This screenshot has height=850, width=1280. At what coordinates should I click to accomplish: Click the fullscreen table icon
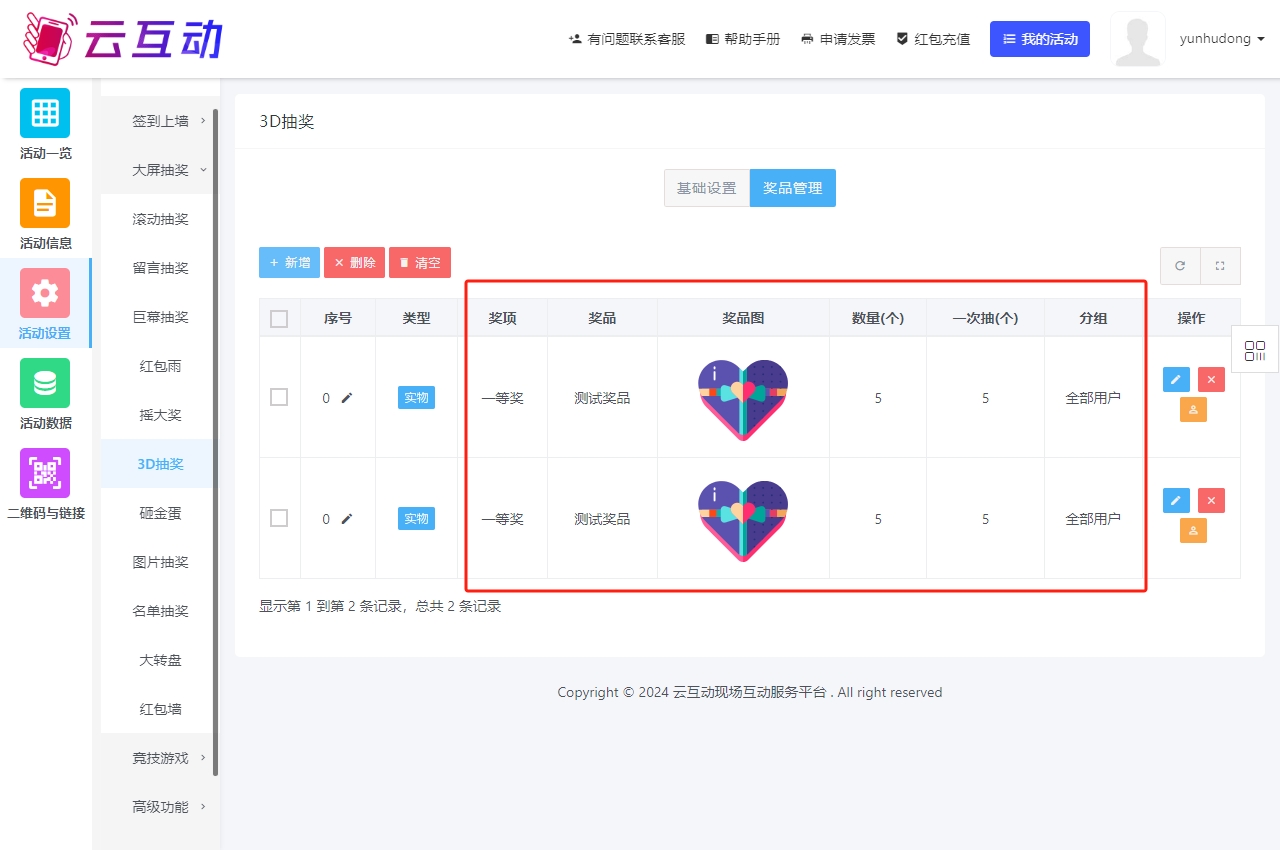[x=1220, y=266]
